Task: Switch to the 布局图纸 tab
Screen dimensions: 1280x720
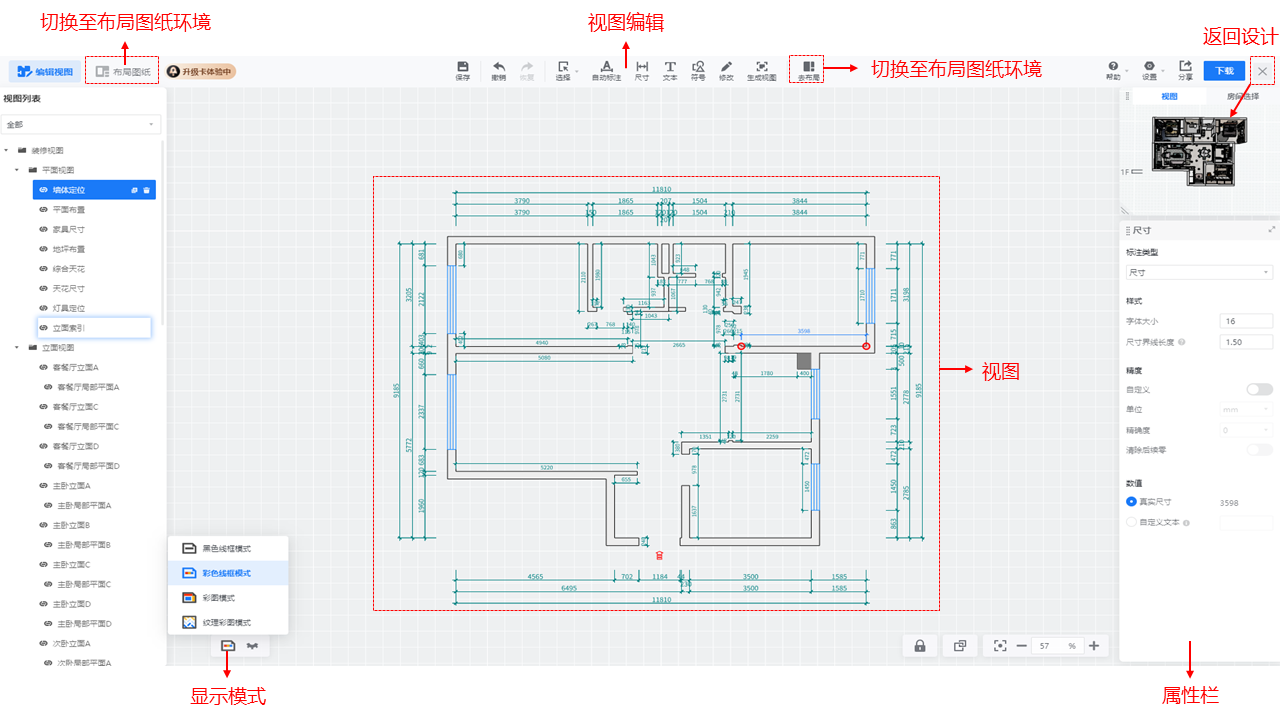Action: [x=122, y=71]
